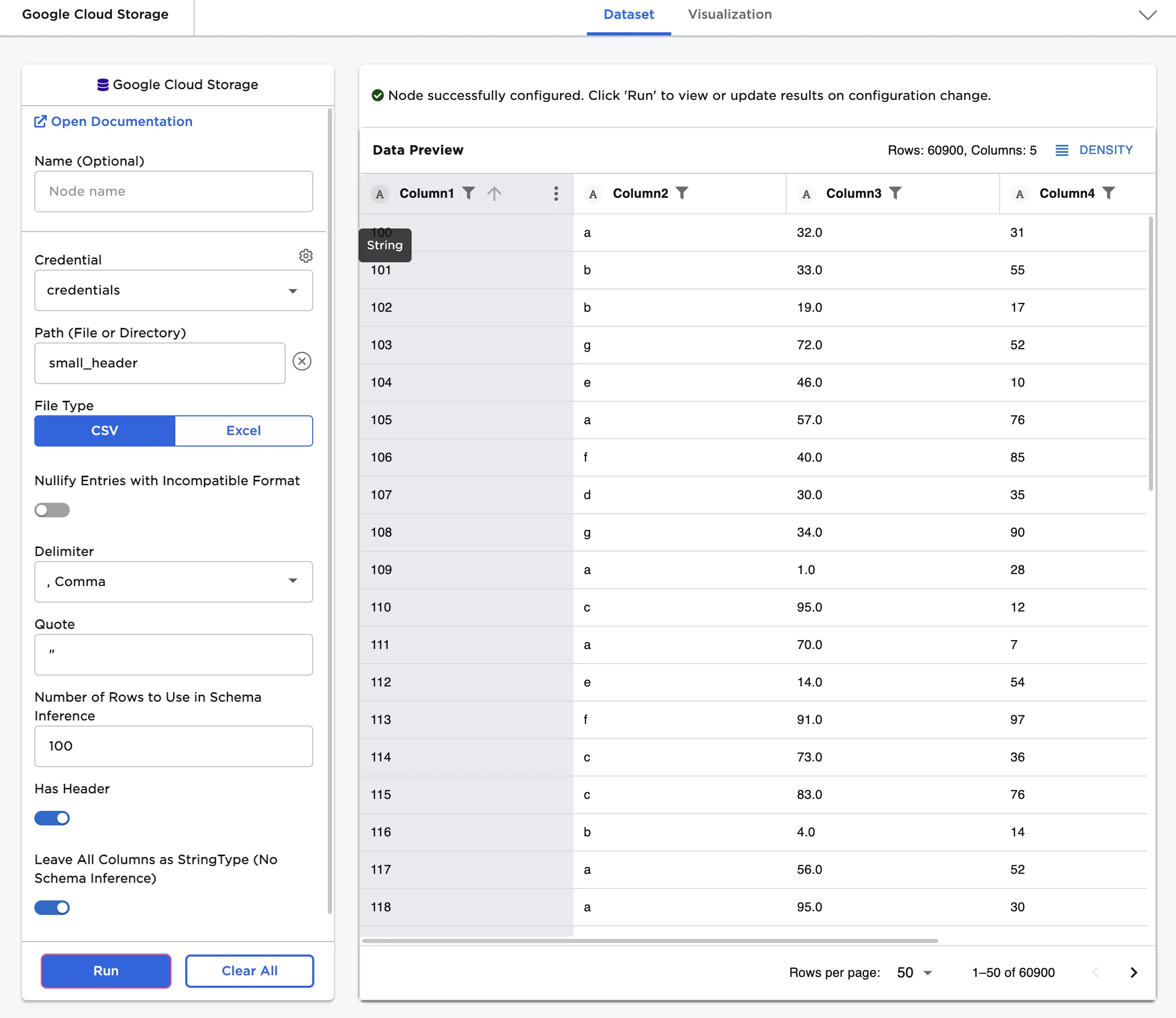This screenshot has width=1176, height=1018.
Task: Go to next page of results
Action: click(1133, 973)
